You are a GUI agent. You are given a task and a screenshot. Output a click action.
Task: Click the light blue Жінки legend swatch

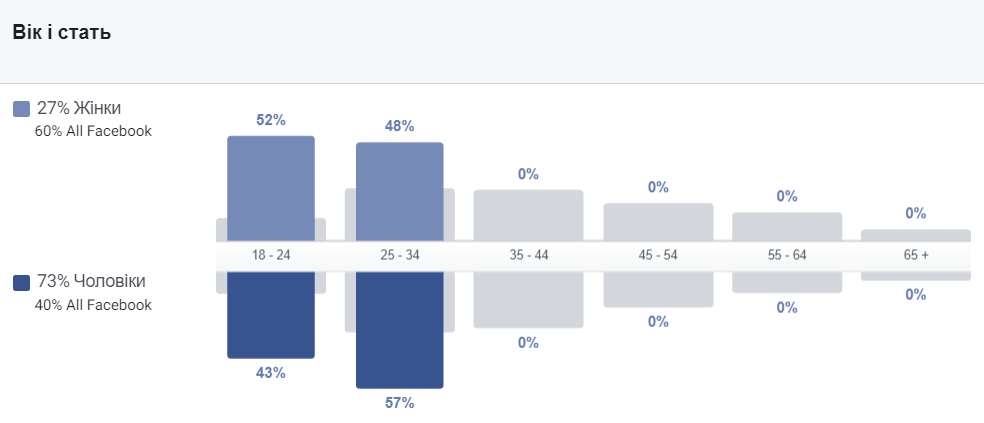[21, 109]
